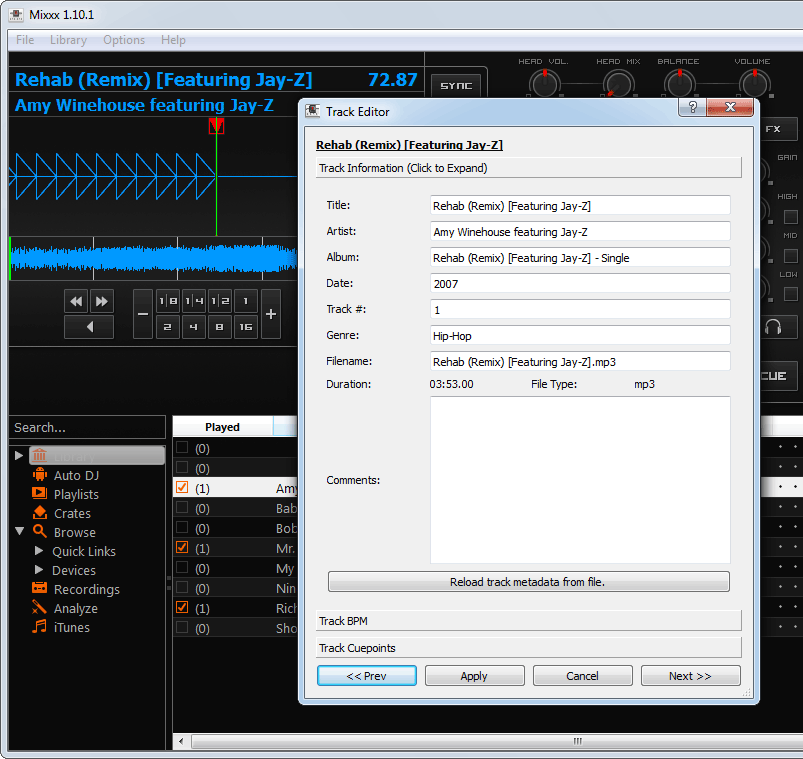The height and width of the screenshot is (759, 803).
Task: Open Analyze in the sidebar
Action: (75, 608)
